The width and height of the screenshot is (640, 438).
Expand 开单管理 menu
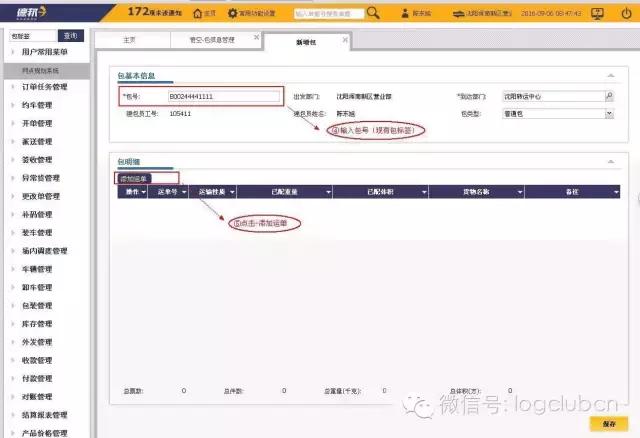tap(37, 123)
